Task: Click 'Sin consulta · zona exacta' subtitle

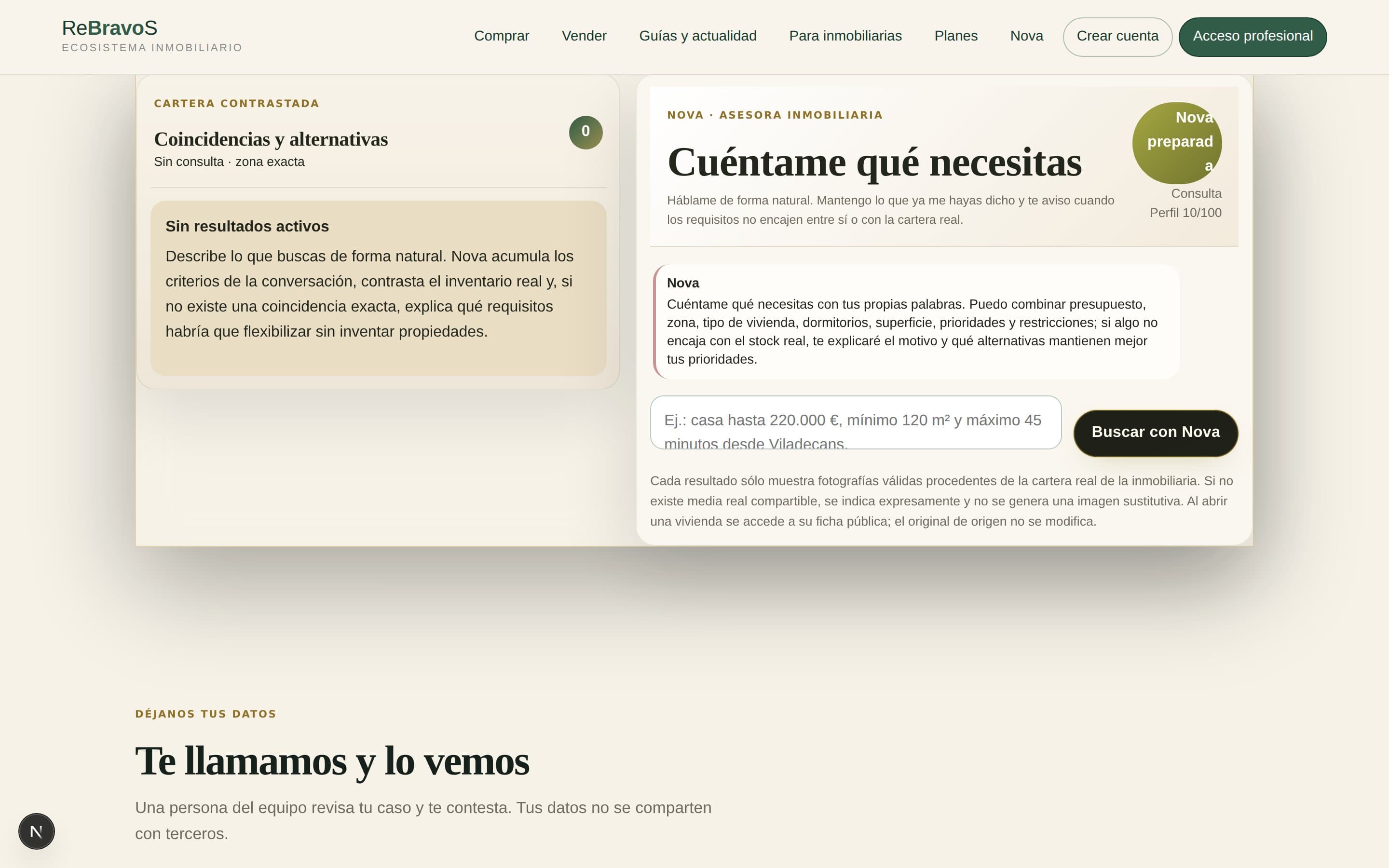Action: pos(229,162)
